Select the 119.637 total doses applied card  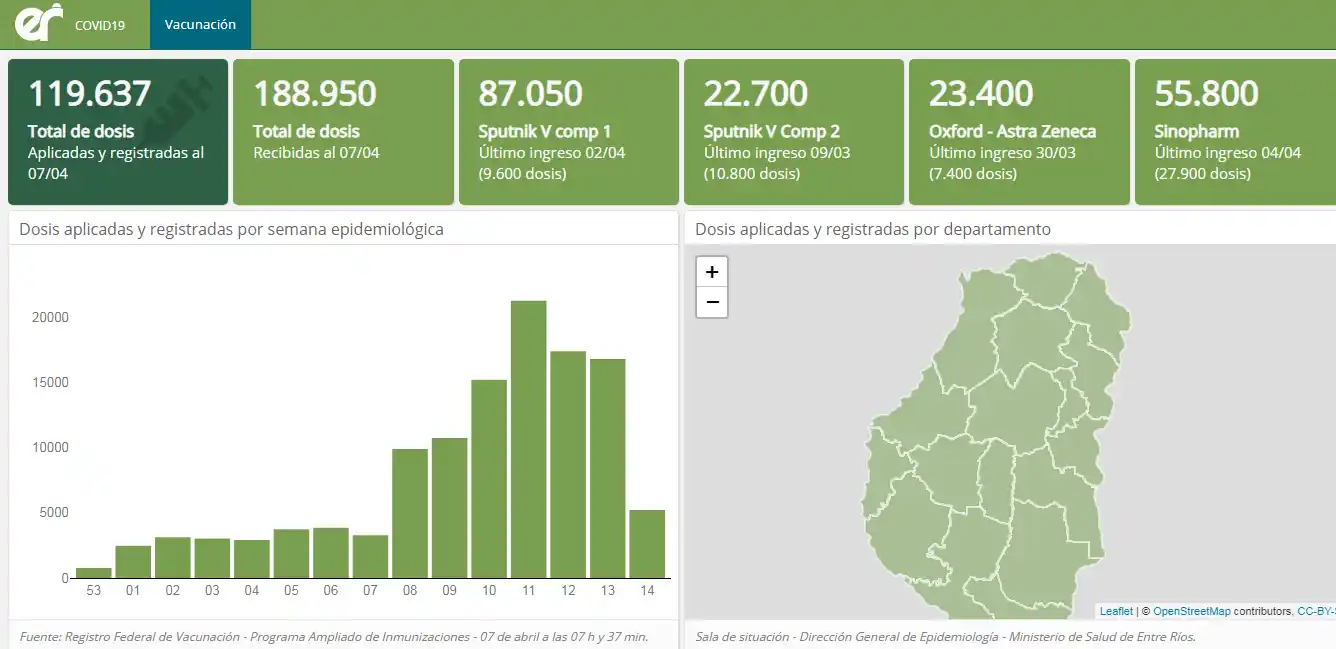(118, 132)
